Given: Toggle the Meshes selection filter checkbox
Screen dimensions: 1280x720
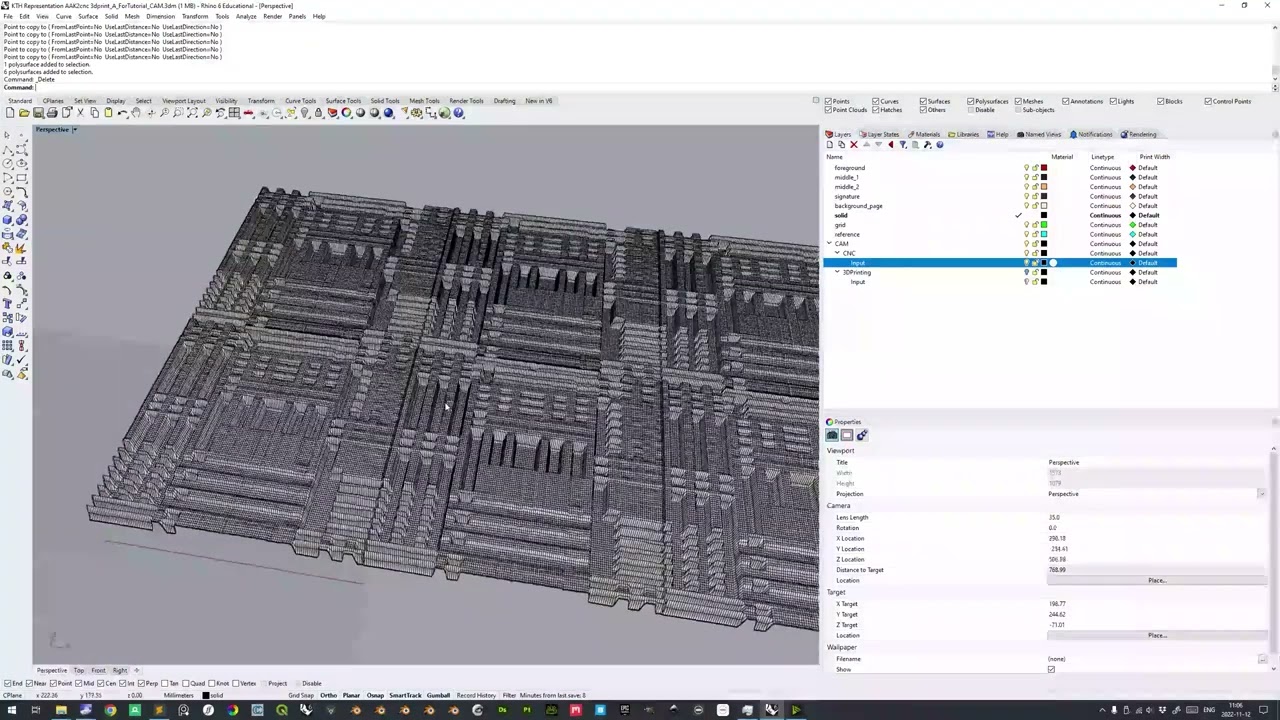Looking at the screenshot, I should (x=1018, y=101).
